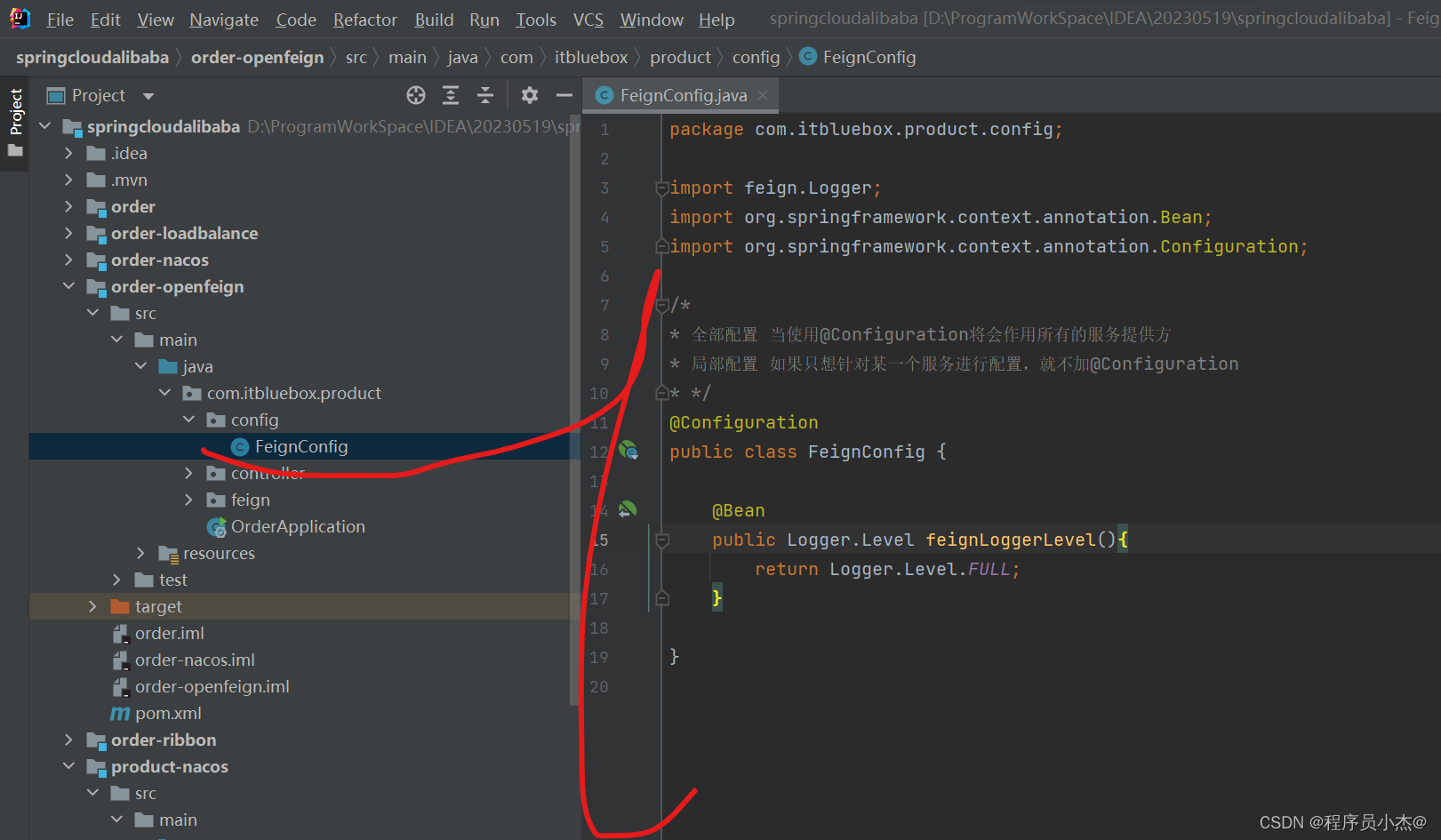The image size is (1441, 840).
Task: Click fold toggle beside the feignLoggerLevel method
Action: (x=661, y=540)
